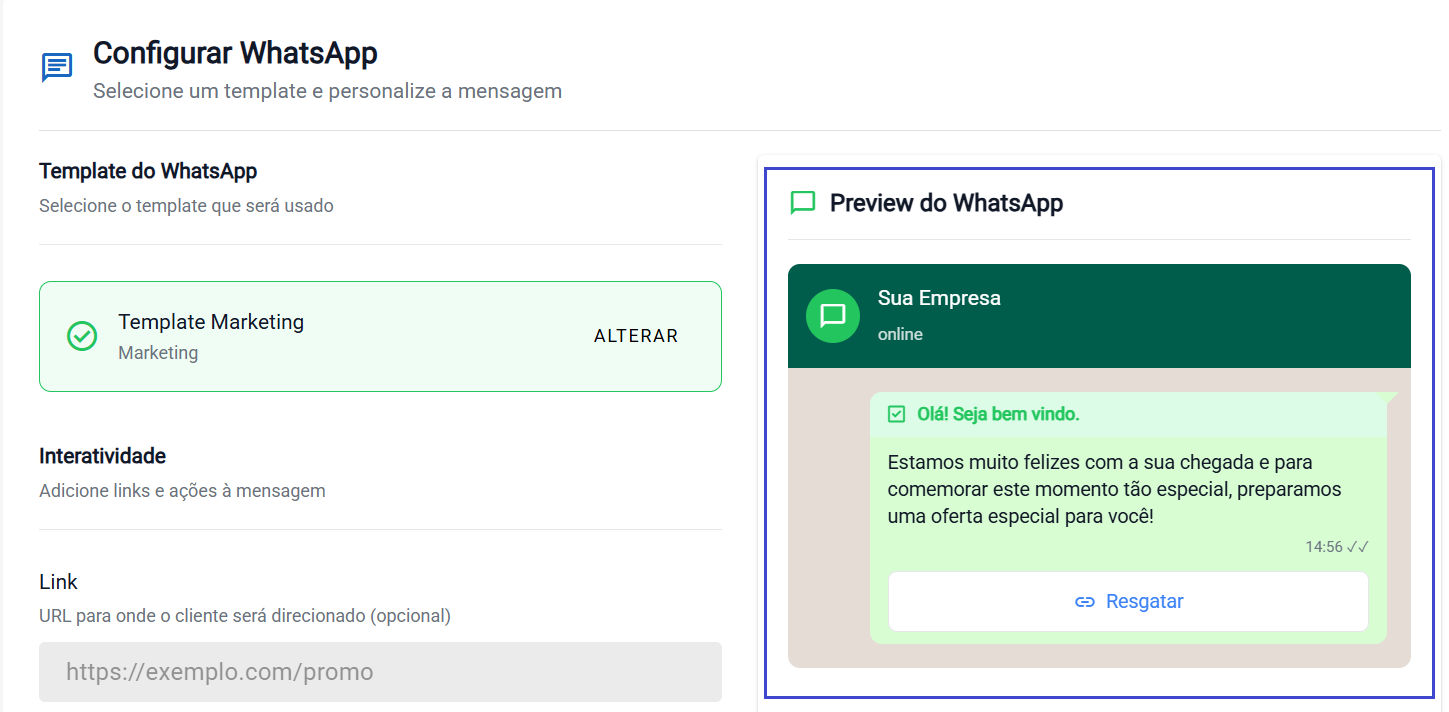Click the Resgatar link text in the preview

tap(1144, 602)
